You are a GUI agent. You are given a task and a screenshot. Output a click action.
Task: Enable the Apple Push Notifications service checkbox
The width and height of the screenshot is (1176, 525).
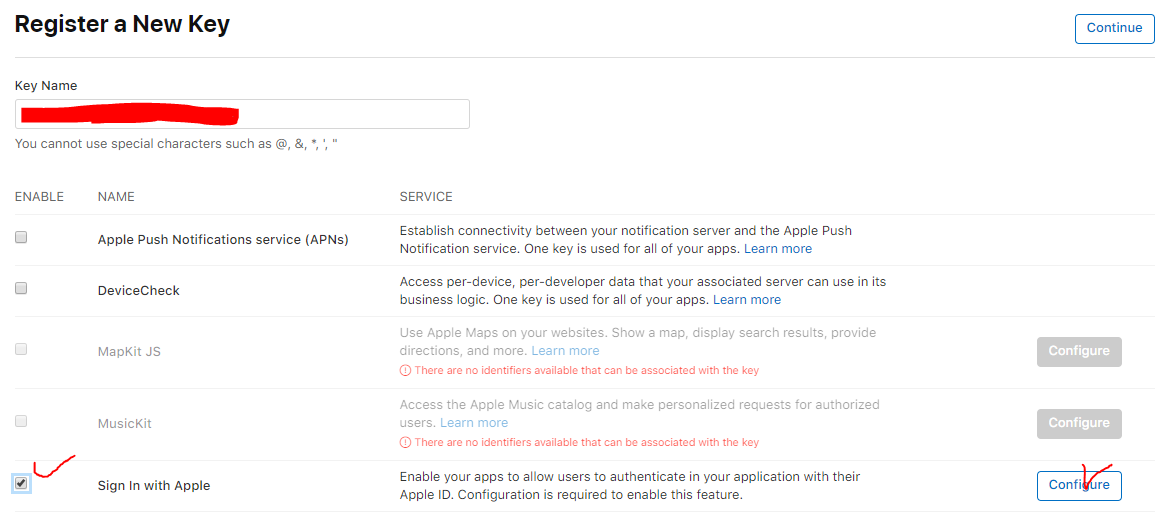click(x=21, y=237)
